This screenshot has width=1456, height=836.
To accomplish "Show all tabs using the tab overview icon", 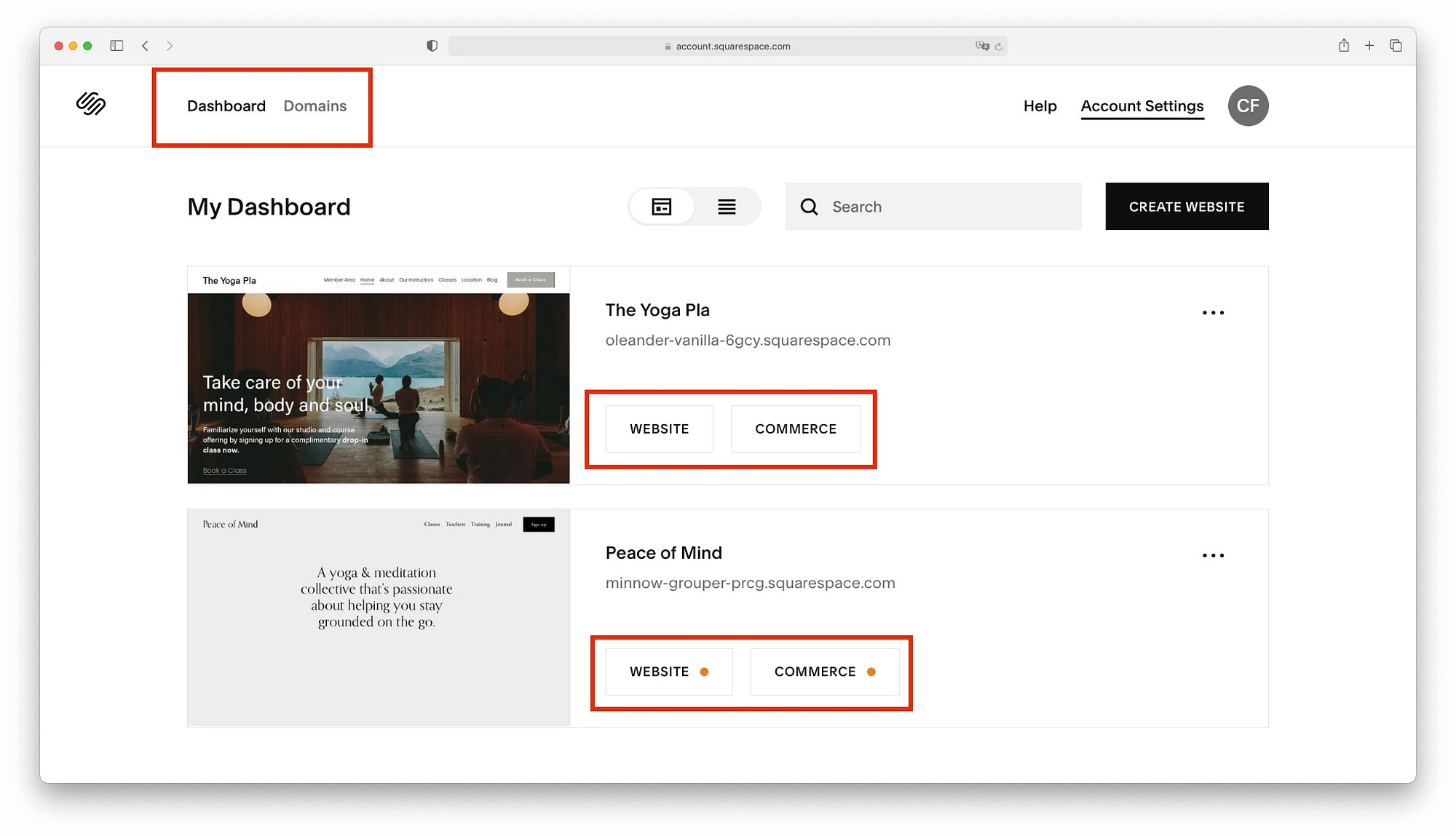I will point(1396,45).
